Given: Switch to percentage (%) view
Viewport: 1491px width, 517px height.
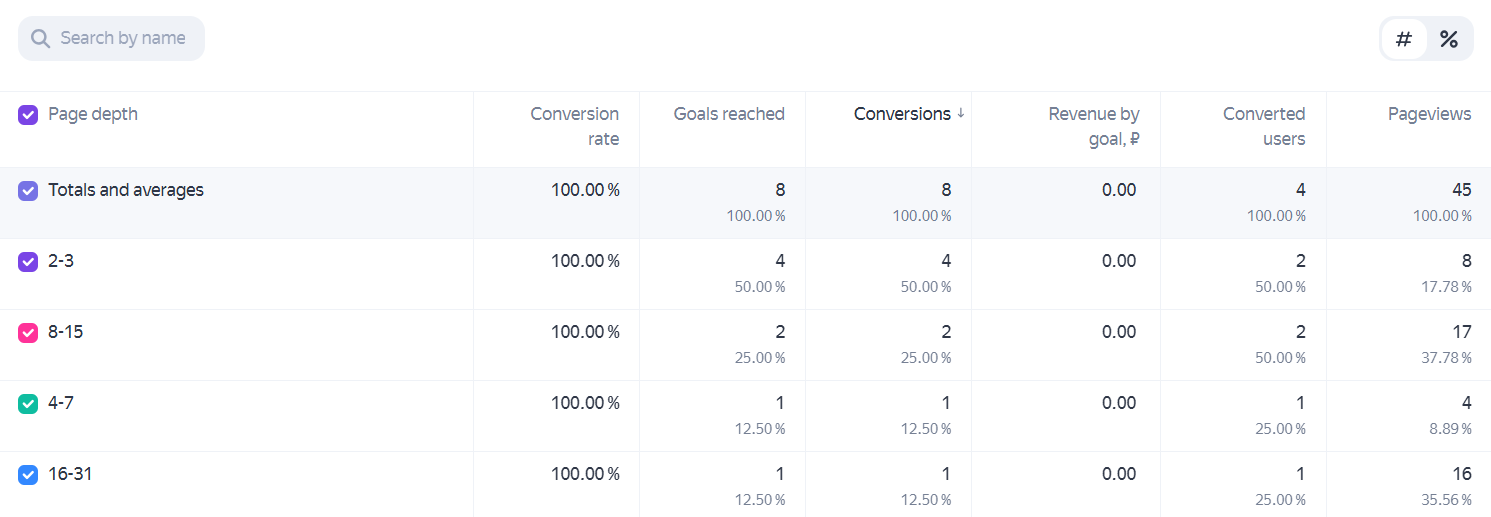Looking at the screenshot, I should tap(1448, 39).
